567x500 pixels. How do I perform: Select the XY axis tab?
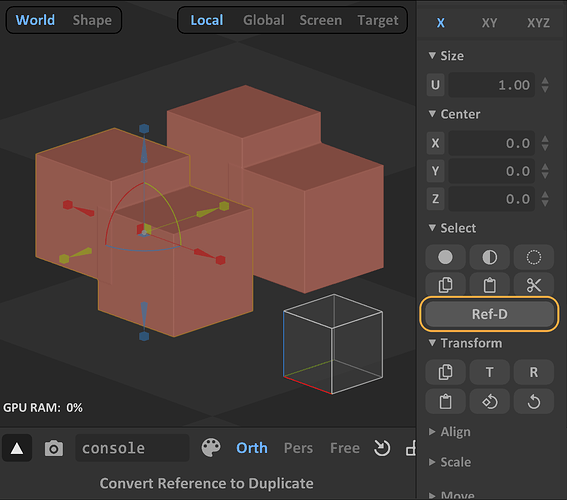(489, 23)
